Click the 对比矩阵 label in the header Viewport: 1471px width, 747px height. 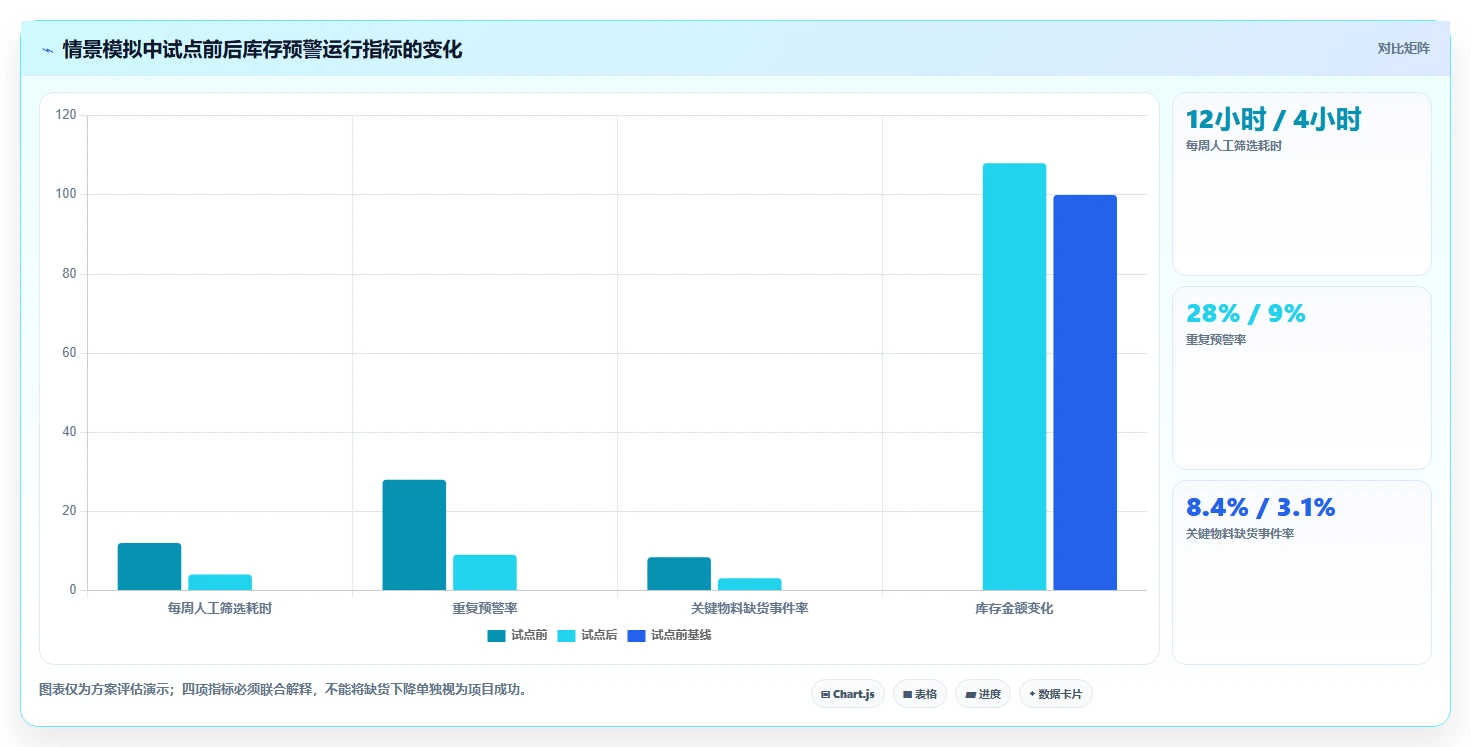[x=1403, y=48]
